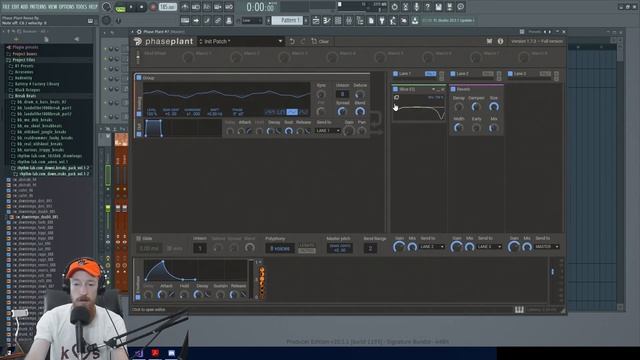Click the Phase Plant redo arrow
This screenshot has height=360, width=640.
pyautogui.click(x=302, y=41)
